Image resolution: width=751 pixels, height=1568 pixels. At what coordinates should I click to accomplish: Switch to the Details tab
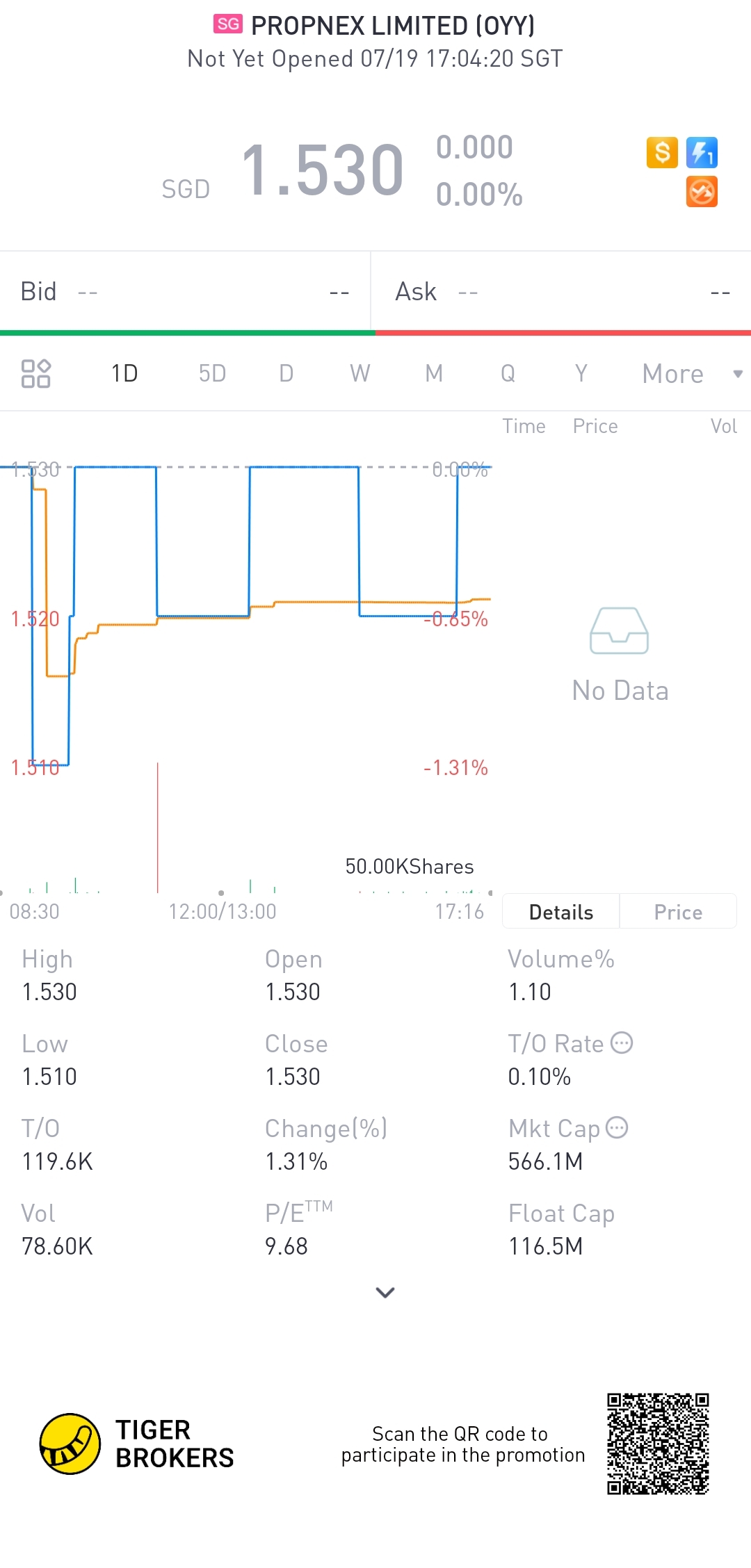click(560, 912)
